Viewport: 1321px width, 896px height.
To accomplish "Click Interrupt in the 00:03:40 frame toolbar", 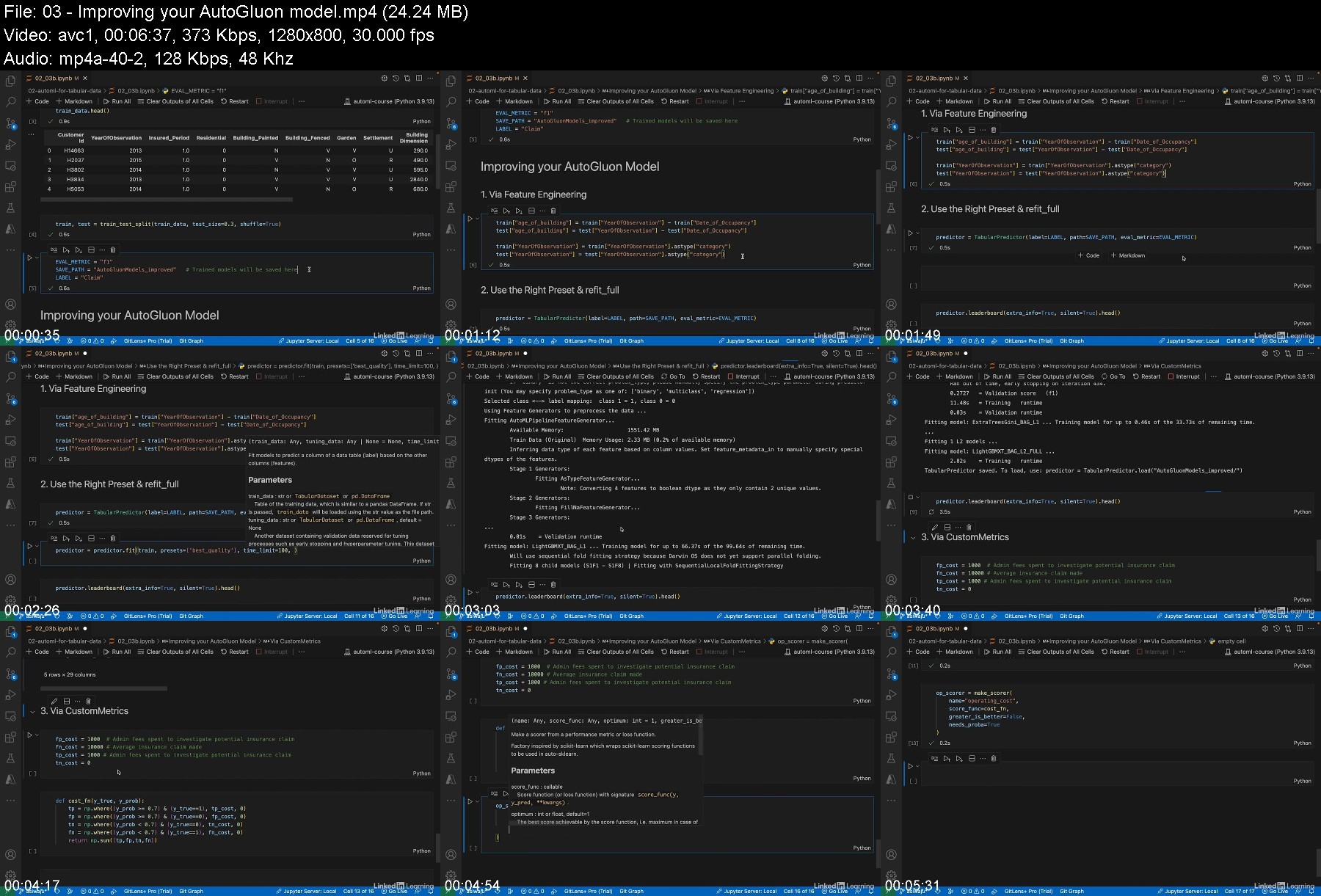I will [x=1184, y=376].
